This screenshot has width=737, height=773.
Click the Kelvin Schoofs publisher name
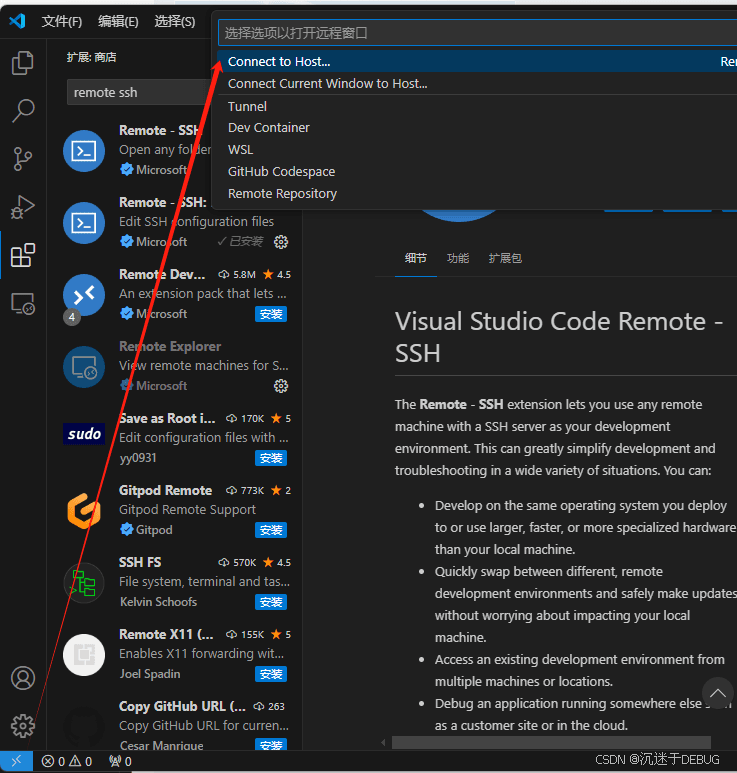158,602
